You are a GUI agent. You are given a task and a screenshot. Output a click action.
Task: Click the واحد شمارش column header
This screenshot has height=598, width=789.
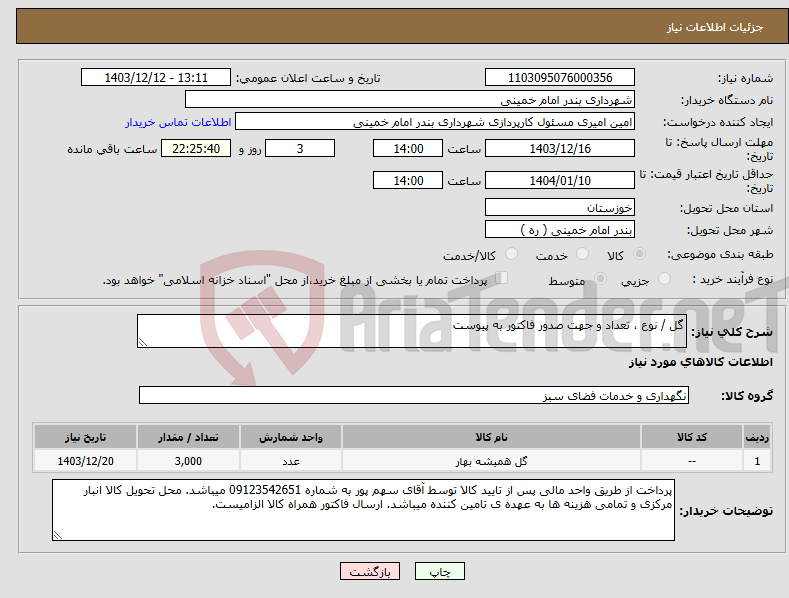click(x=291, y=437)
